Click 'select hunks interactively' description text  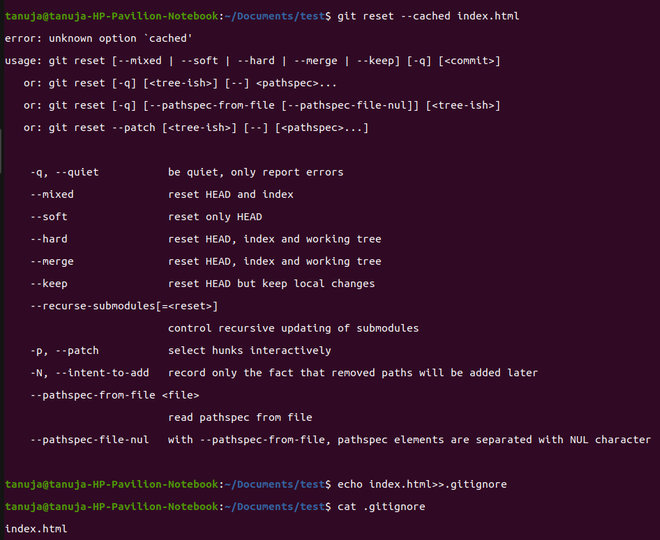pos(249,350)
